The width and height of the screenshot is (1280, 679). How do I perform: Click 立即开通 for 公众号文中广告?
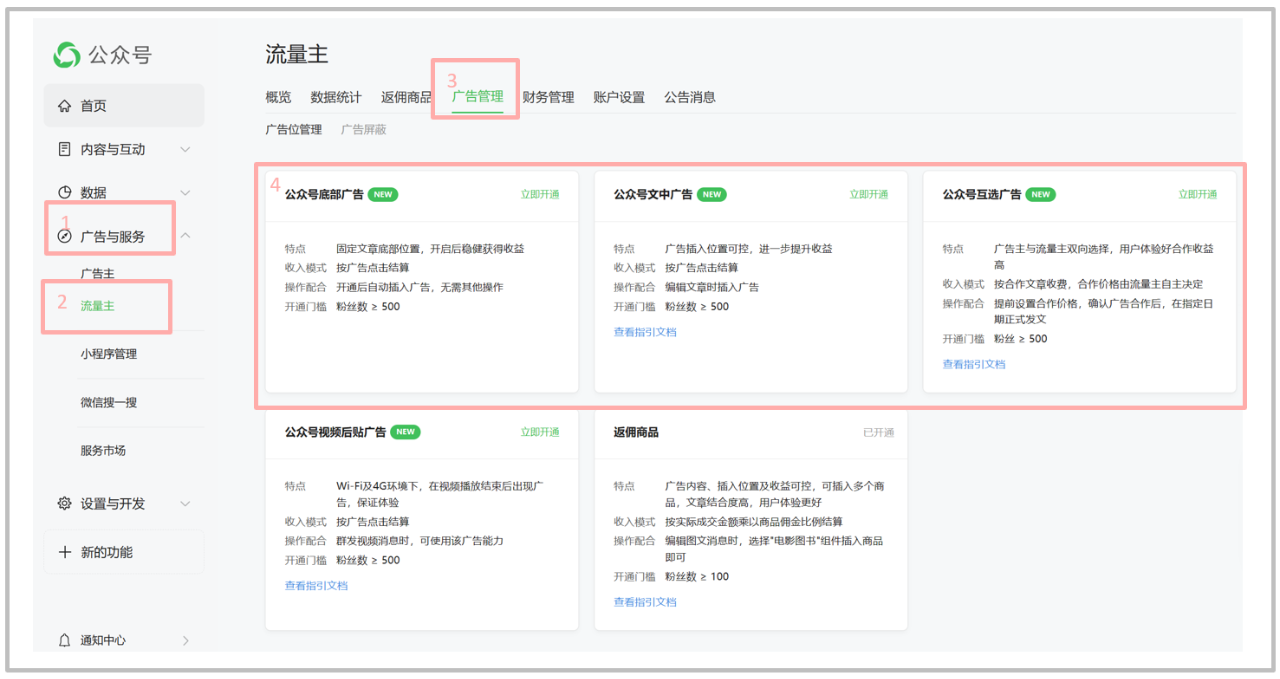[869, 195]
